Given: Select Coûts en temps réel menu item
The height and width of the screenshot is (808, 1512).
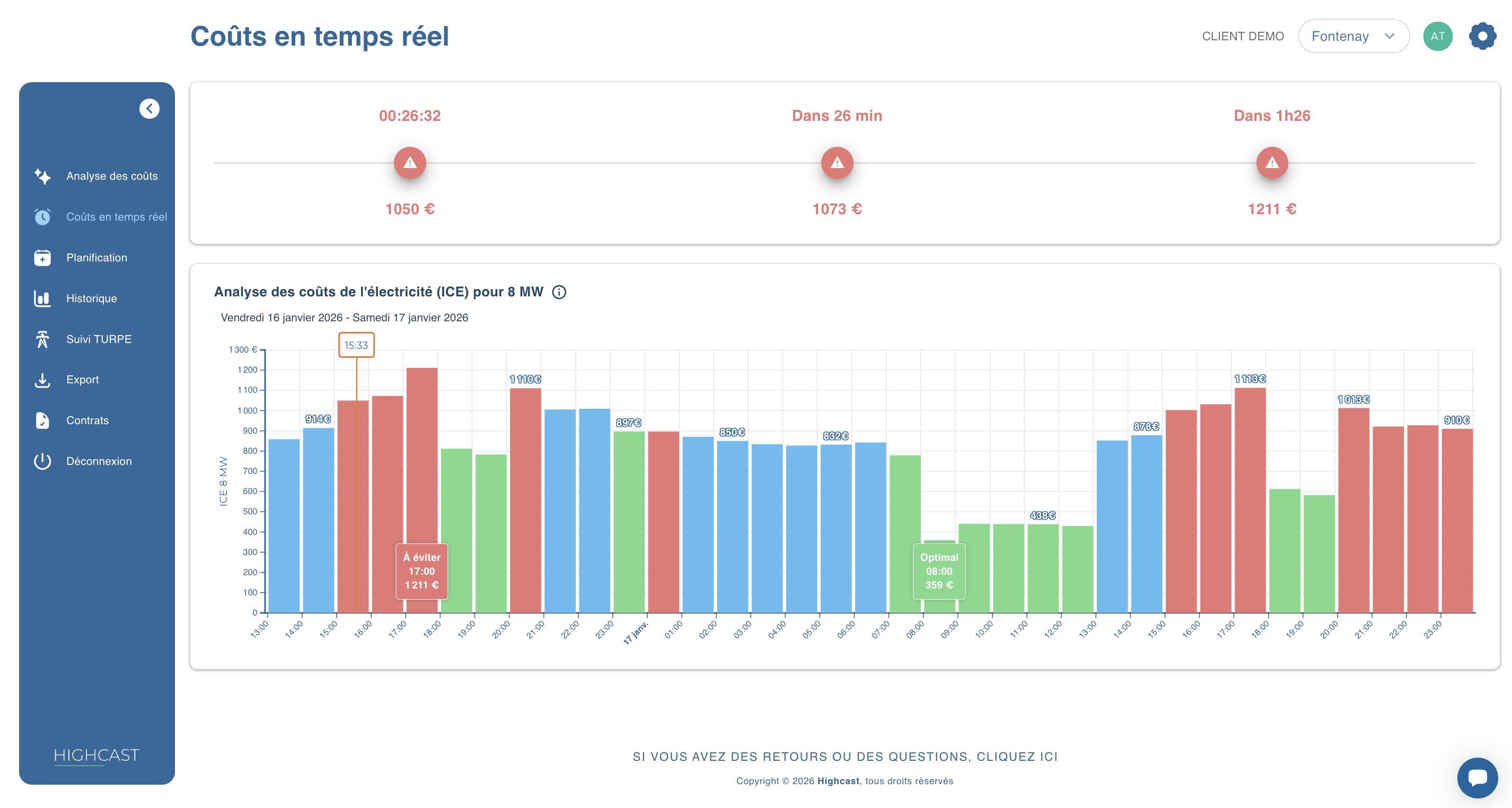Looking at the screenshot, I should coord(116,217).
